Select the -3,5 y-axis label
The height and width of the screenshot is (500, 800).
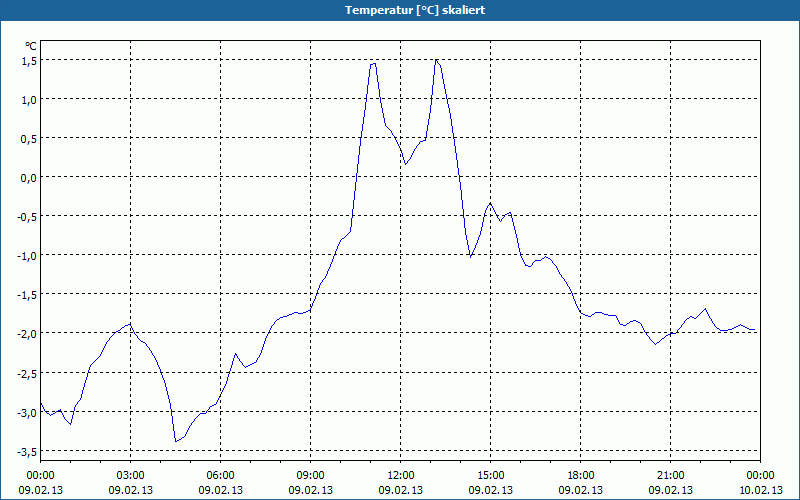(28, 452)
